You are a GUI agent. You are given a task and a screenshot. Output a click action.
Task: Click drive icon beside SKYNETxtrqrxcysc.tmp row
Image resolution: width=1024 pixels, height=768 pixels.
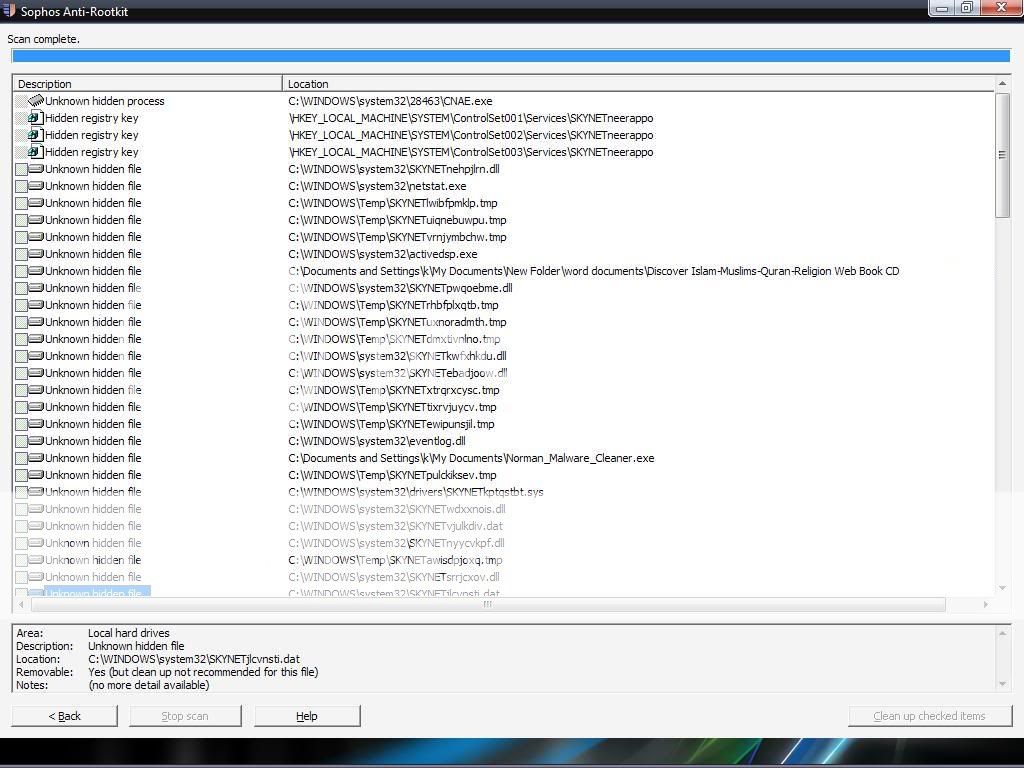tap(36, 389)
